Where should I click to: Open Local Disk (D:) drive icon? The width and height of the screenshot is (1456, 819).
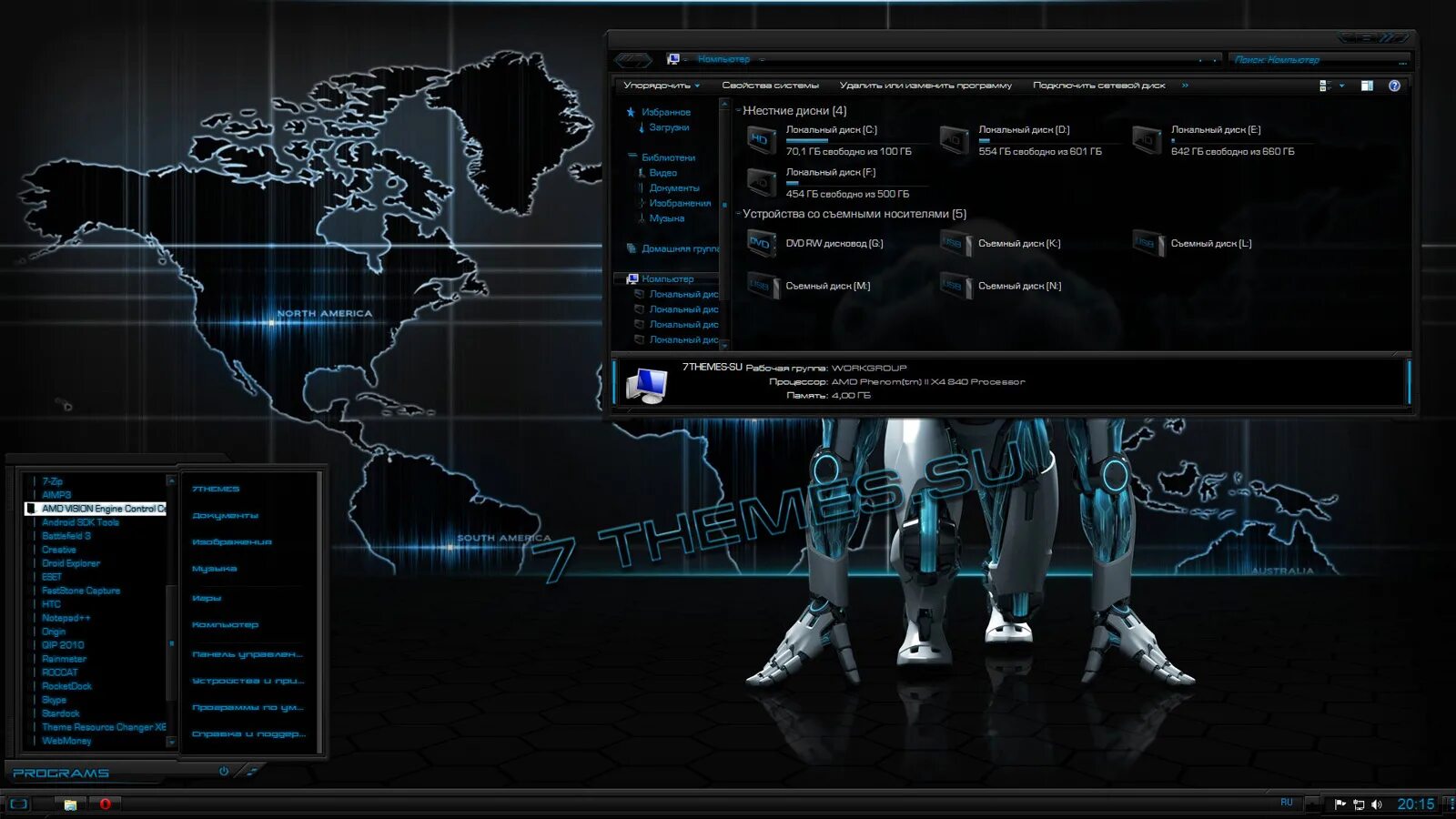point(954,140)
